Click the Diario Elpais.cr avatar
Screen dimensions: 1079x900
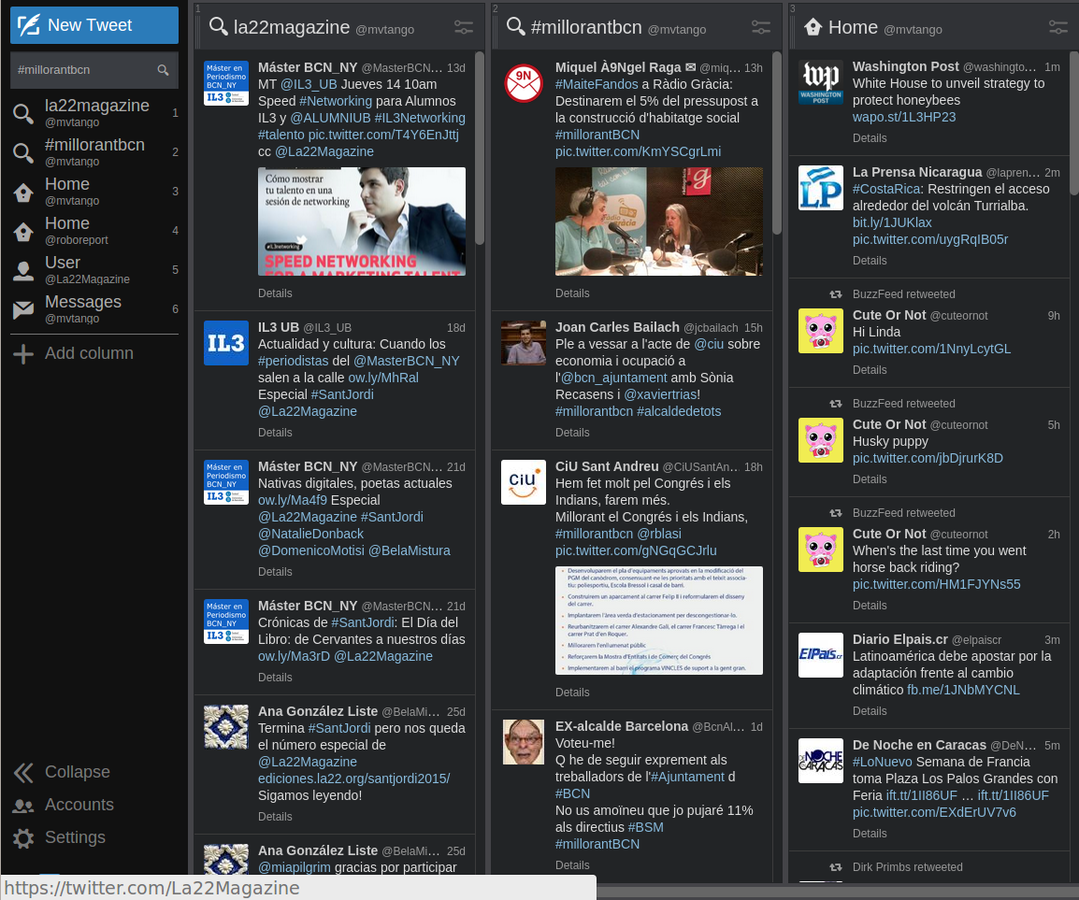coord(821,655)
